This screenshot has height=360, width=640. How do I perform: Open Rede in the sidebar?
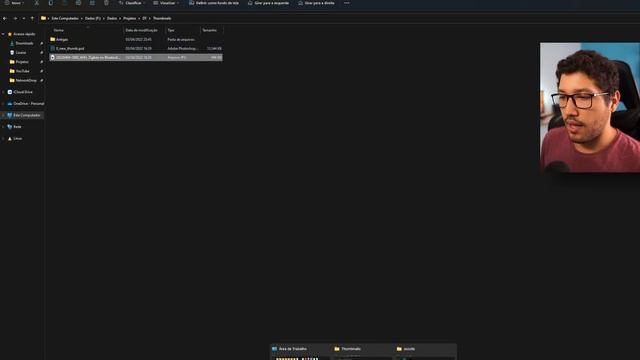coord(17,127)
